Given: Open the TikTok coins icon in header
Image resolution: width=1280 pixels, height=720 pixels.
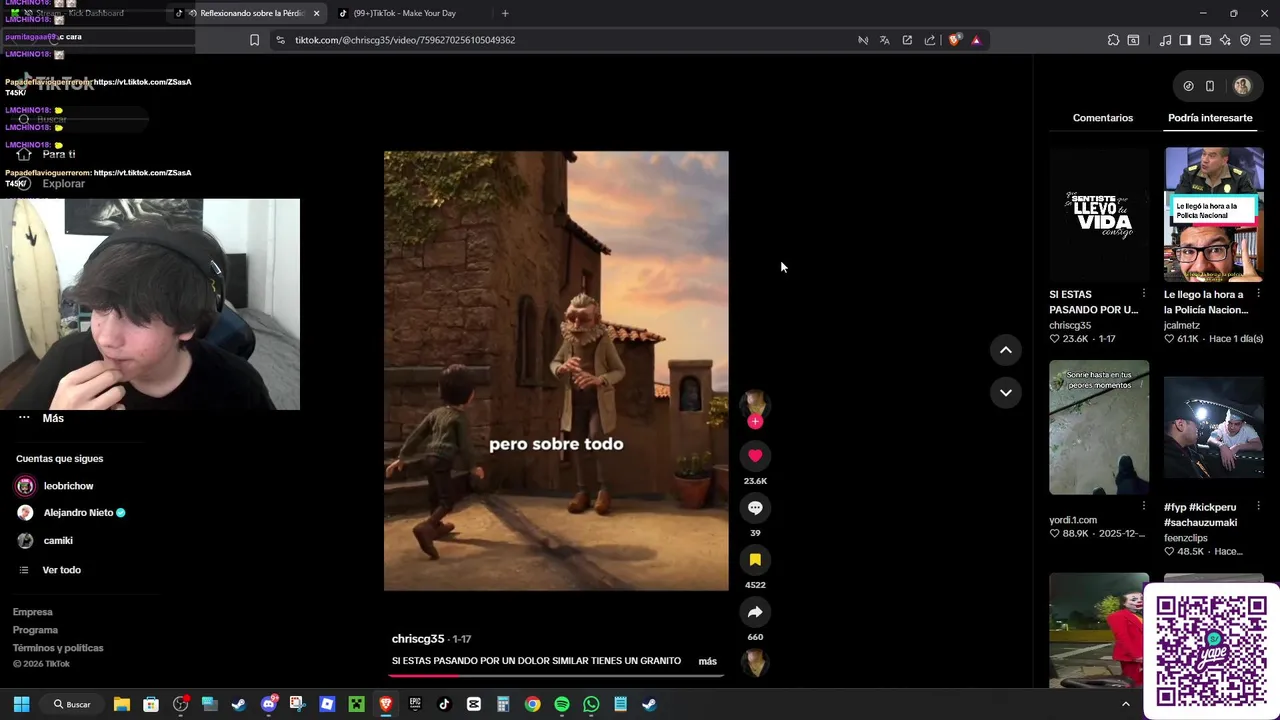Looking at the screenshot, I should point(1188,86).
